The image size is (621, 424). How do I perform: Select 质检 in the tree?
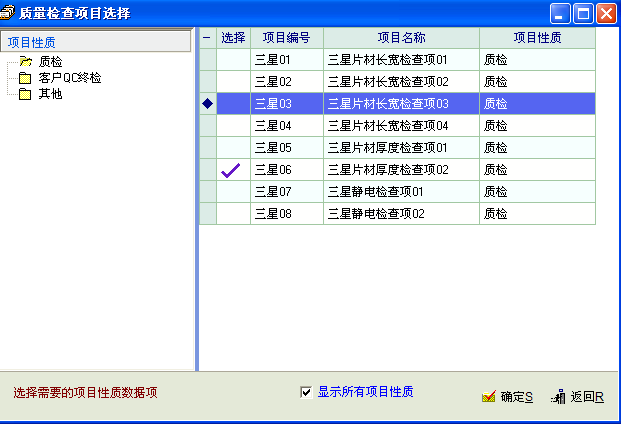tap(50, 62)
